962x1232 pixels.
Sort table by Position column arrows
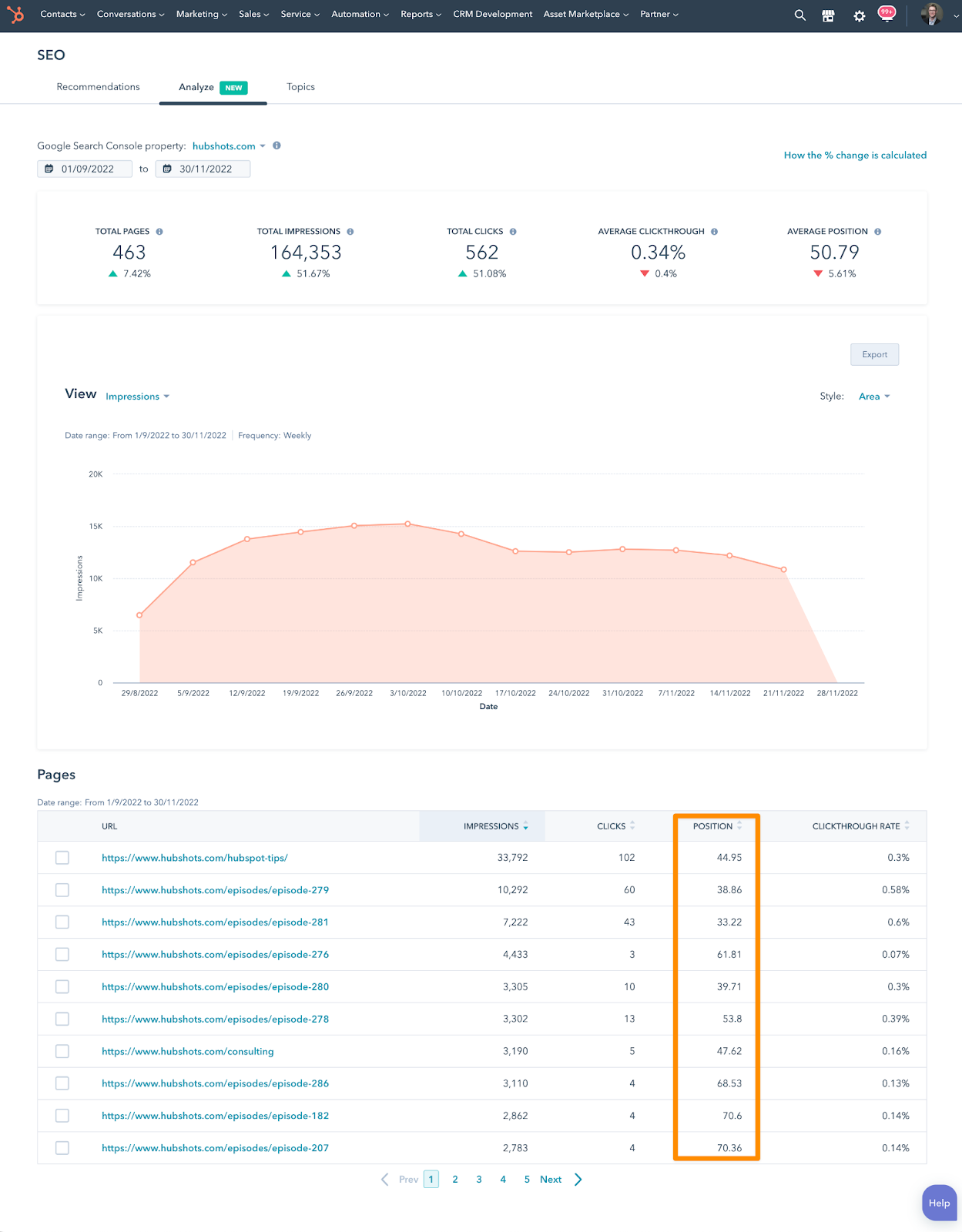739,825
